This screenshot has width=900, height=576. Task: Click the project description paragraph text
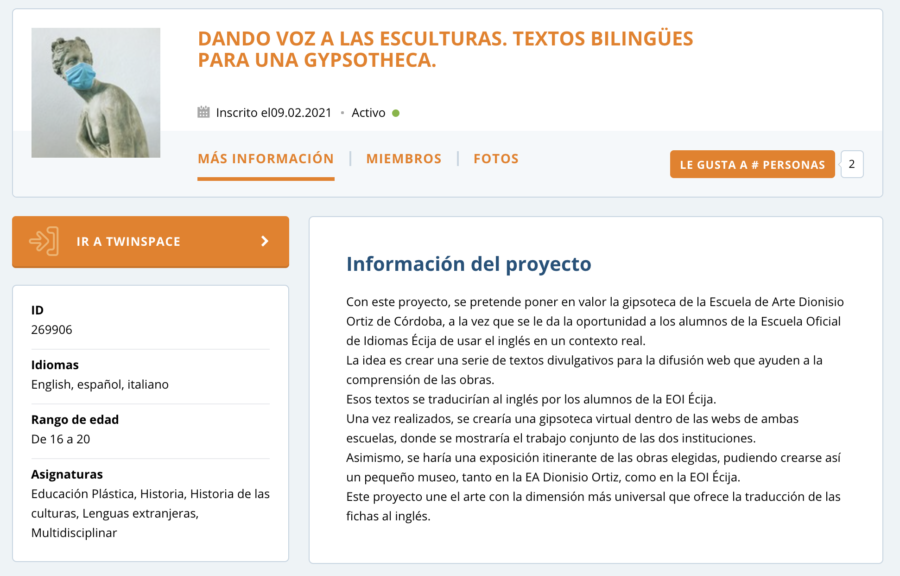tap(595, 408)
